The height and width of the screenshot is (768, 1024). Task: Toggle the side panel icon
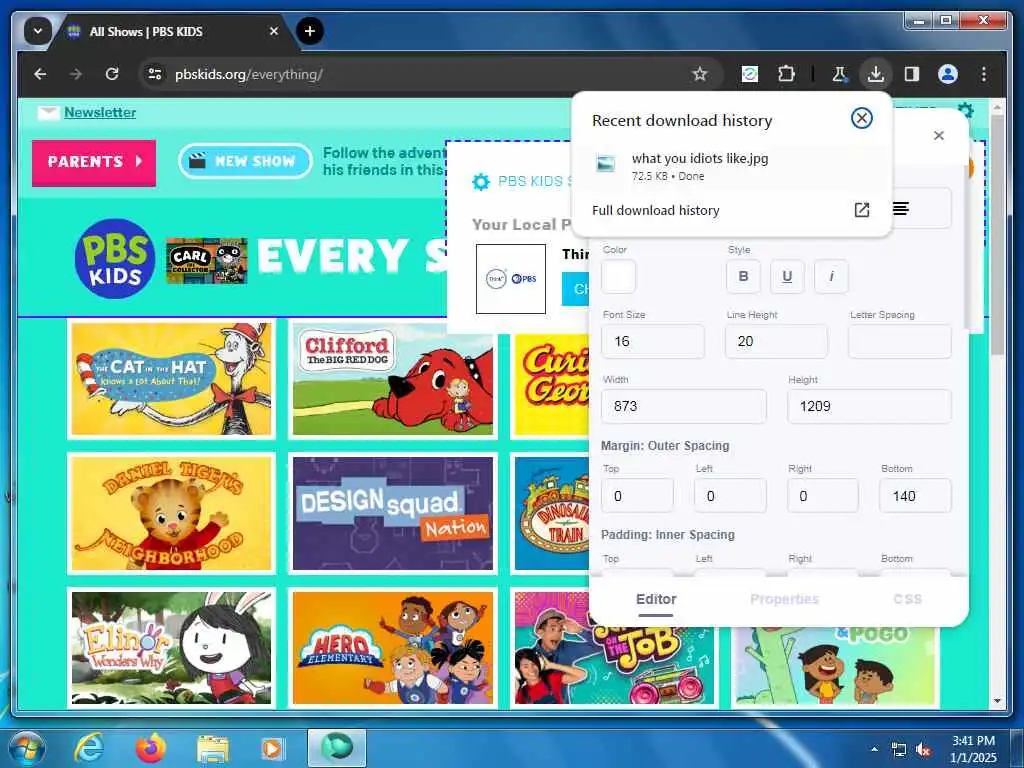pos(912,74)
